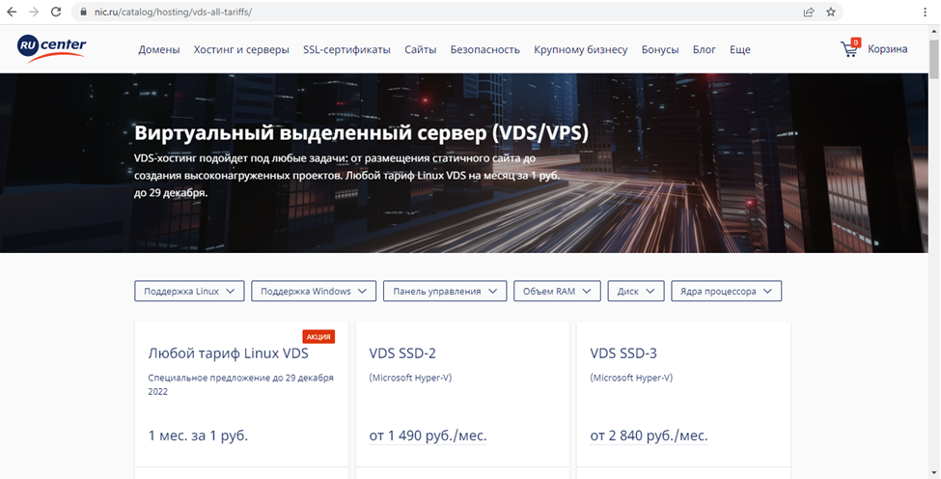Click the browser back arrow
941x479 pixels.
[12, 12]
